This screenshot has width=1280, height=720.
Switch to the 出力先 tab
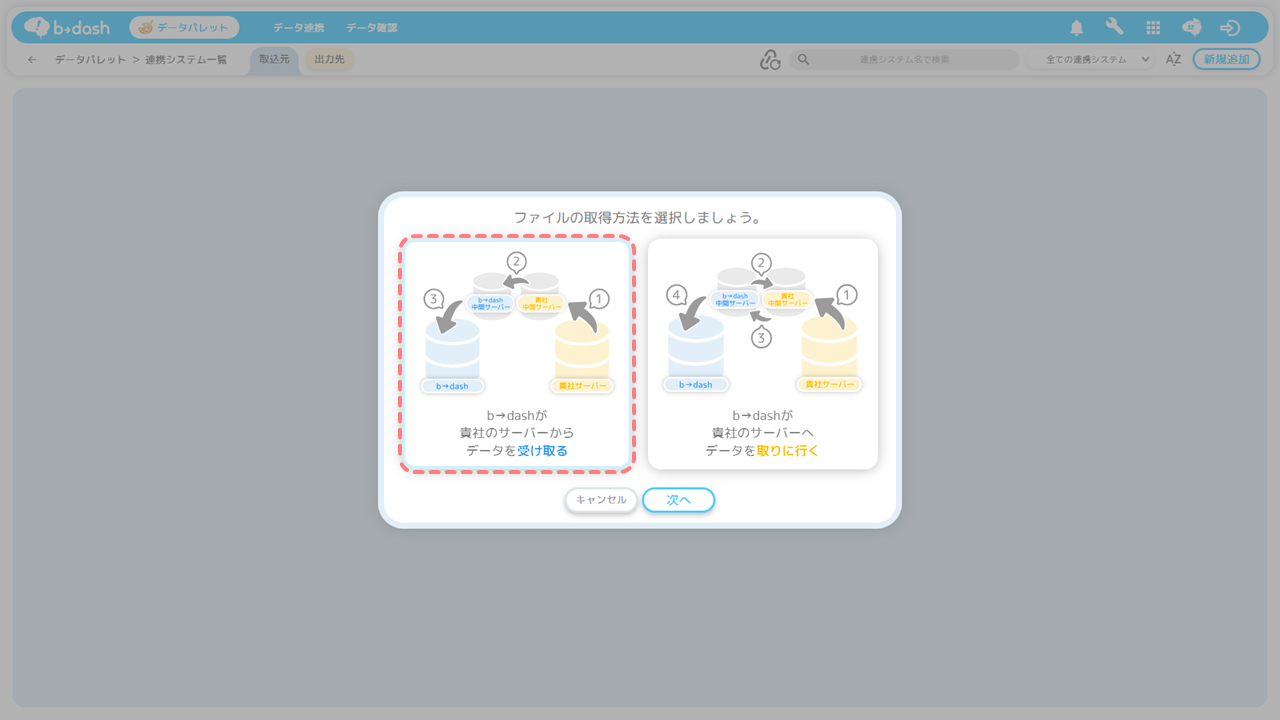[329, 60]
